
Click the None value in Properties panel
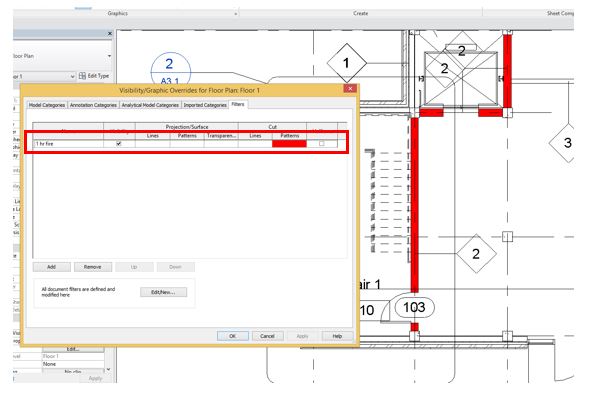[73, 364]
